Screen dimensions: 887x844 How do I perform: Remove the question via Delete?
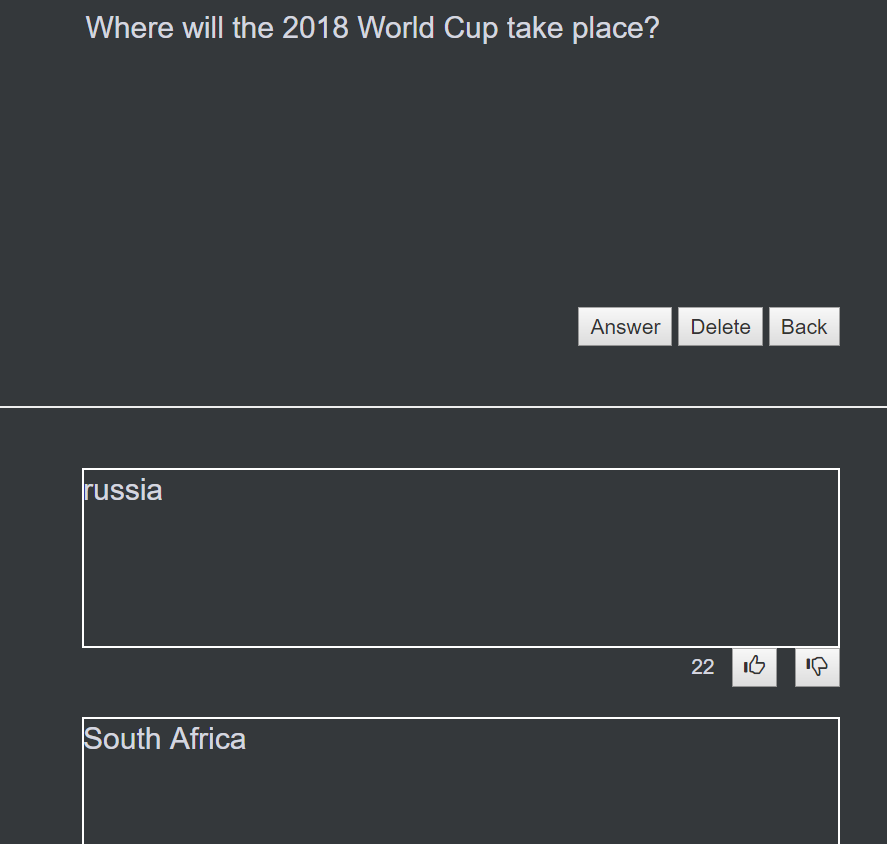click(720, 326)
